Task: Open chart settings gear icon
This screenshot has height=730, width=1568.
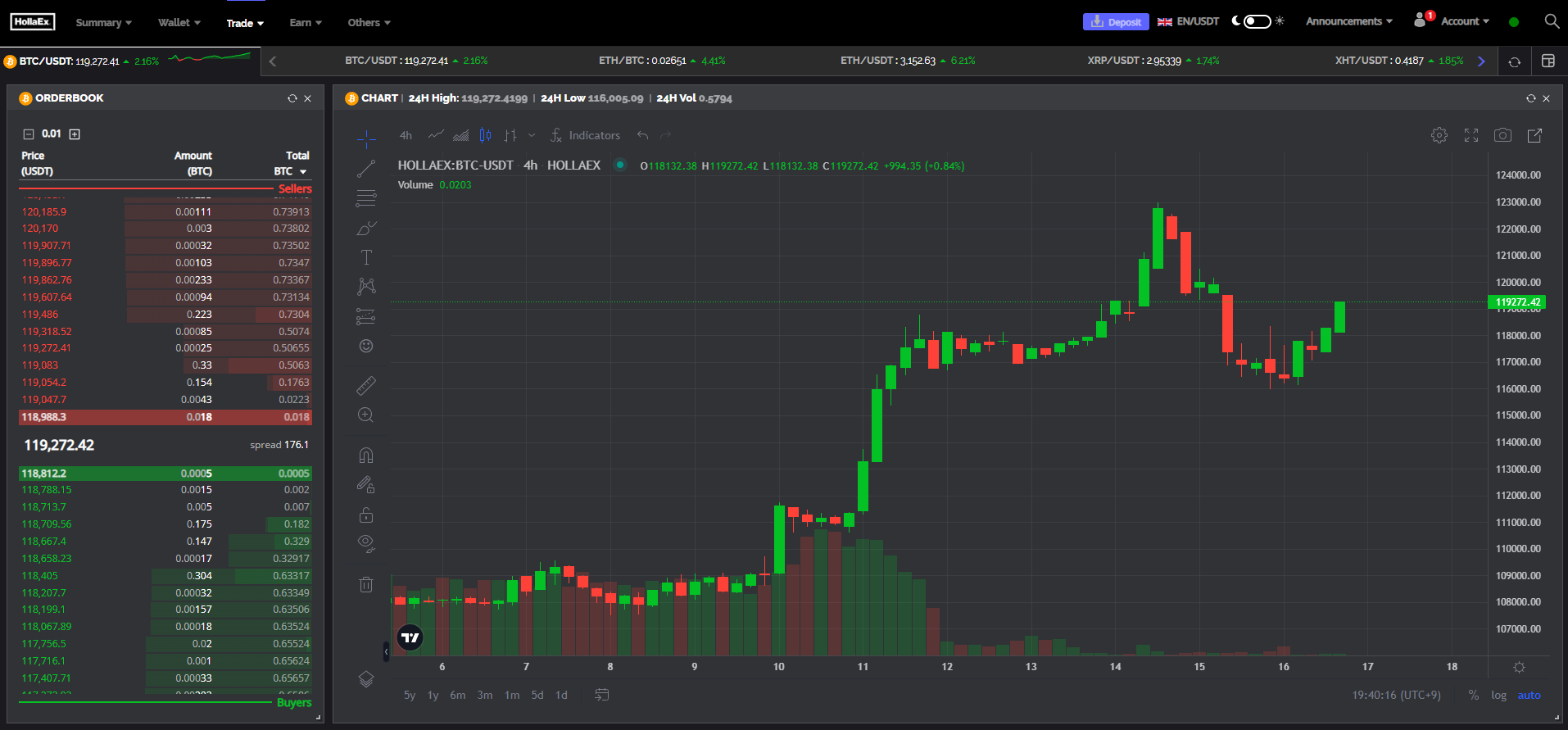Action: click(1439, 135)
